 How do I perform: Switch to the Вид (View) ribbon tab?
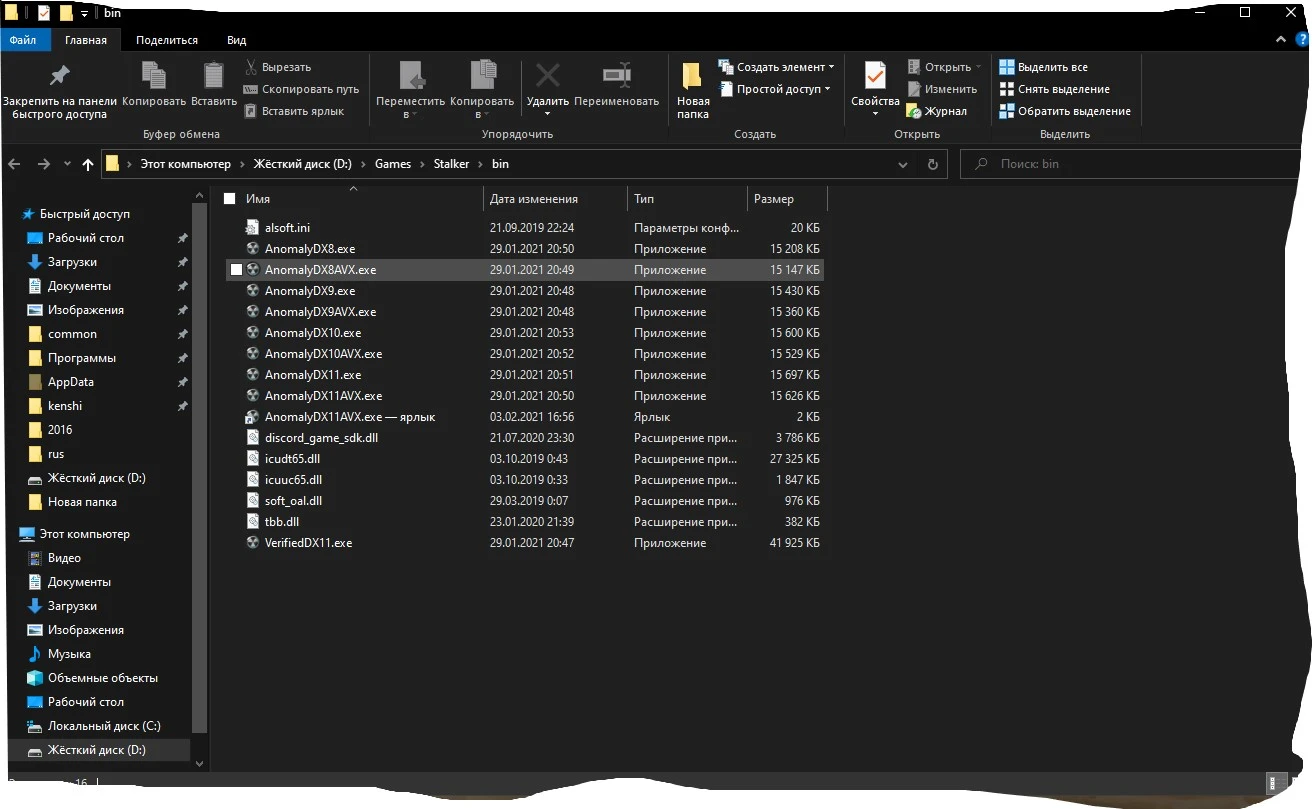pos(236,40)
